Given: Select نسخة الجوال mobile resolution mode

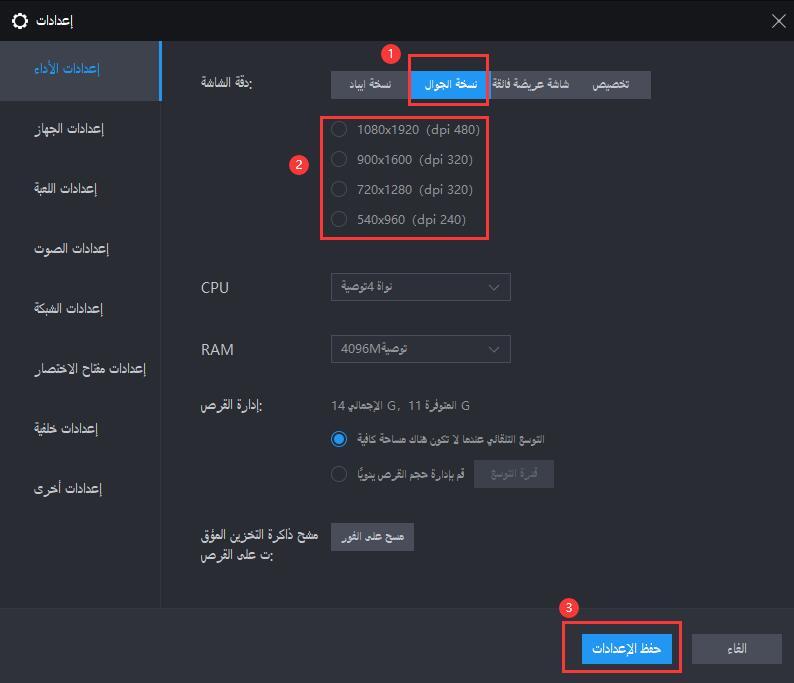Looking at the screenshot, I should (x=451, y=85).
